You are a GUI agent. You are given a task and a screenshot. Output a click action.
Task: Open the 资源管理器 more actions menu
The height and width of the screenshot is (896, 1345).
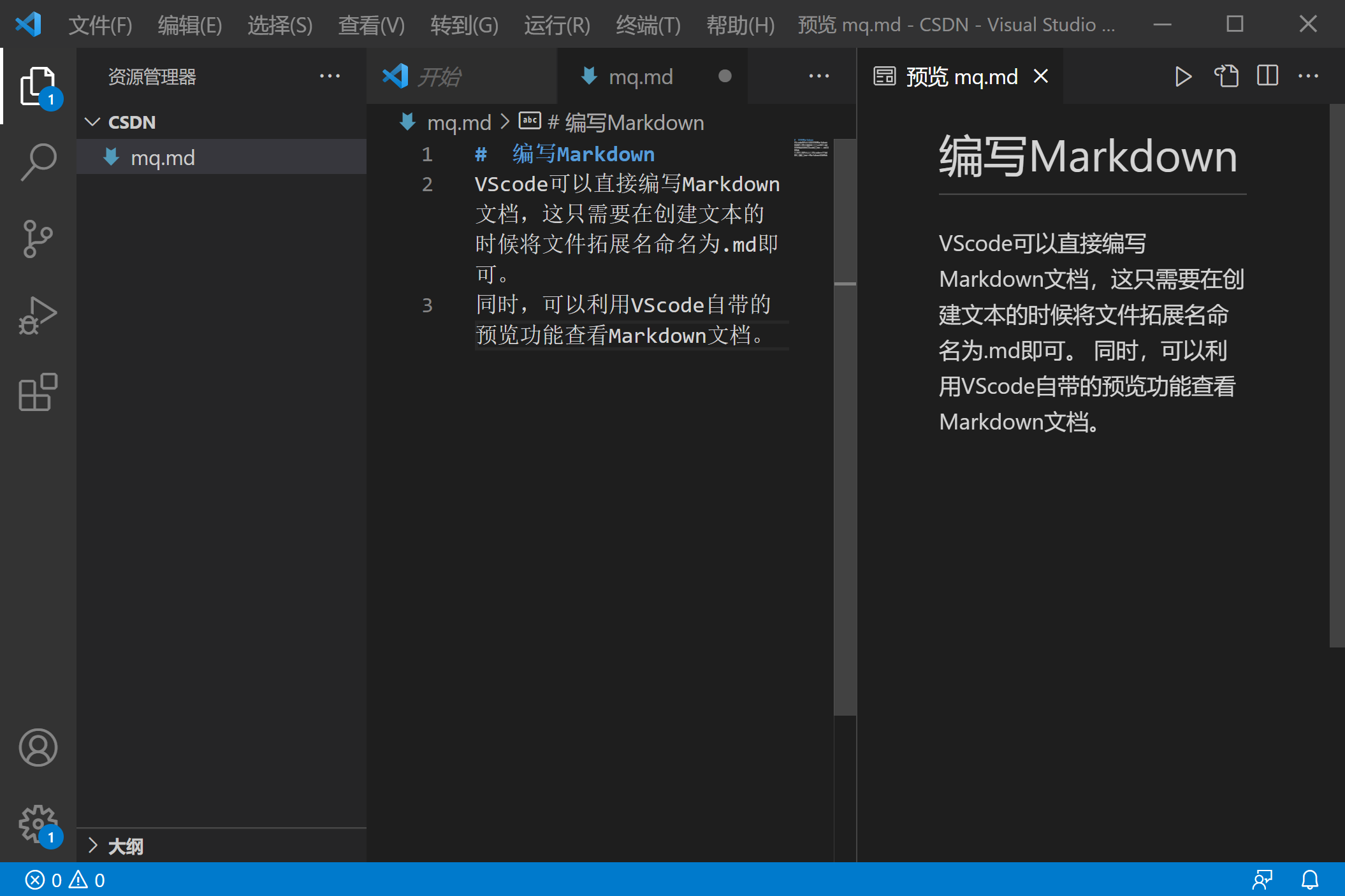point(330,76)
